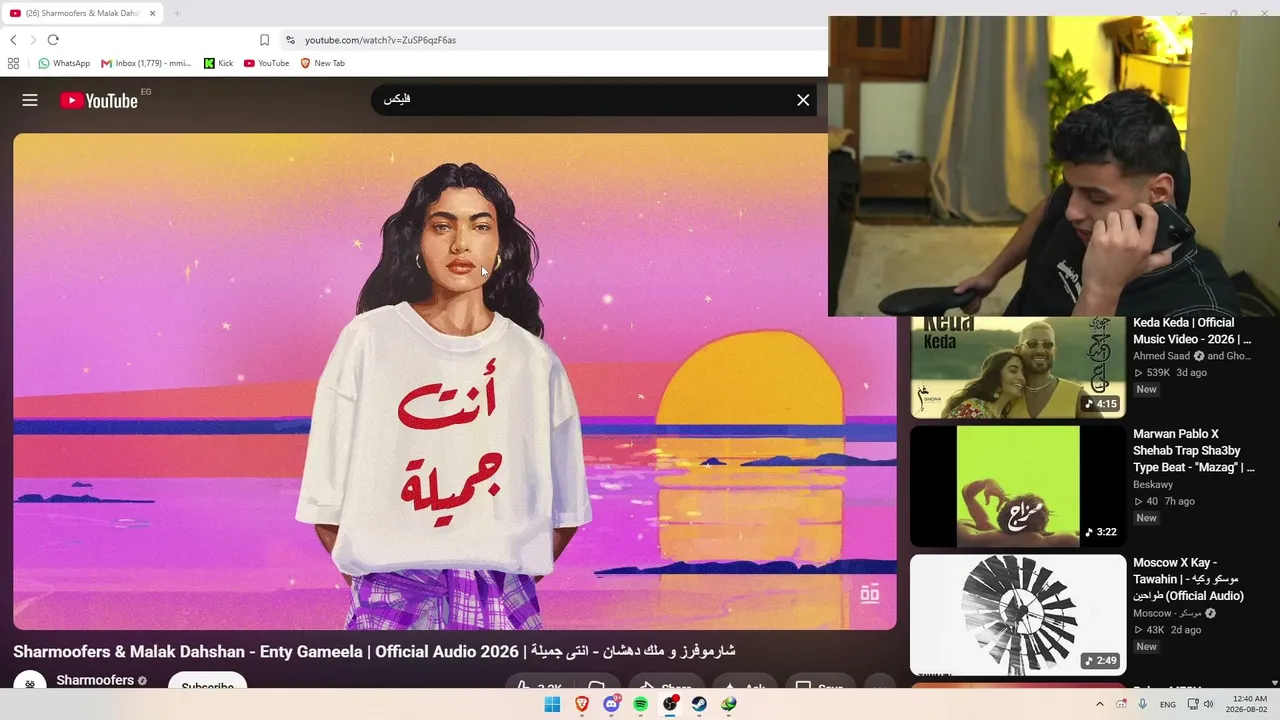Open the Tawahin windmill thumbnail
Screen dimensions: 1280x720
[x=1018, y=615]
